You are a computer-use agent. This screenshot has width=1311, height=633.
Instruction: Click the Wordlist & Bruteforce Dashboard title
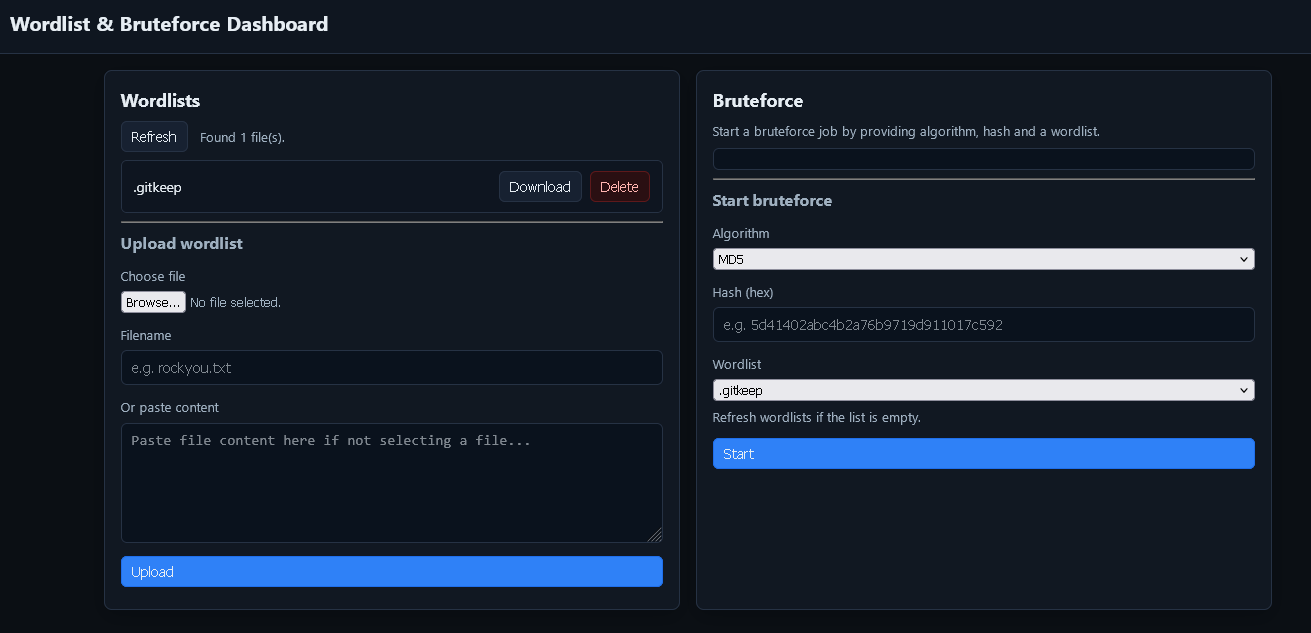pyautogui.click(x=169, y=24)
